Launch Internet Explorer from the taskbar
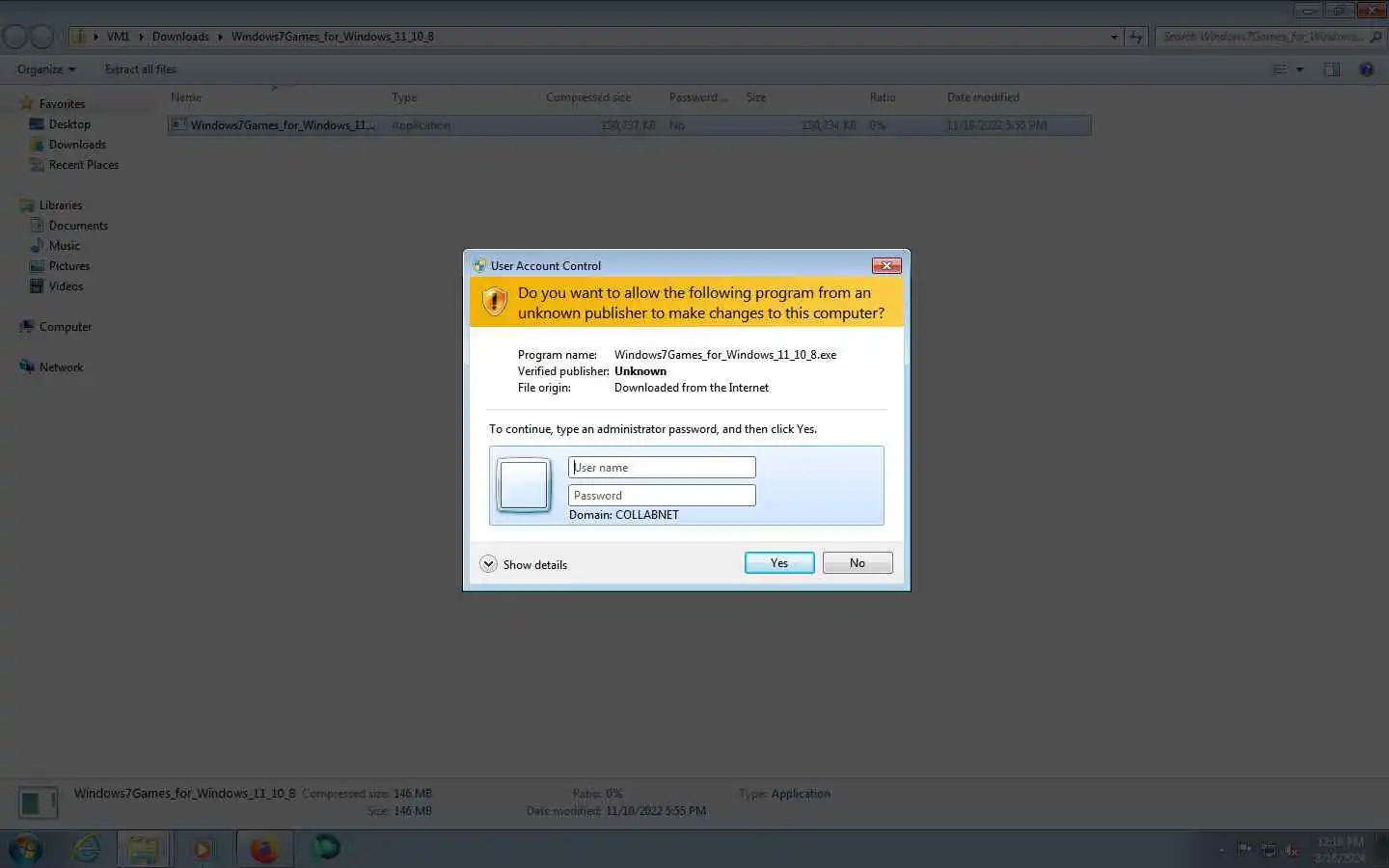The image size is (1389, 868). pos(87,849)
